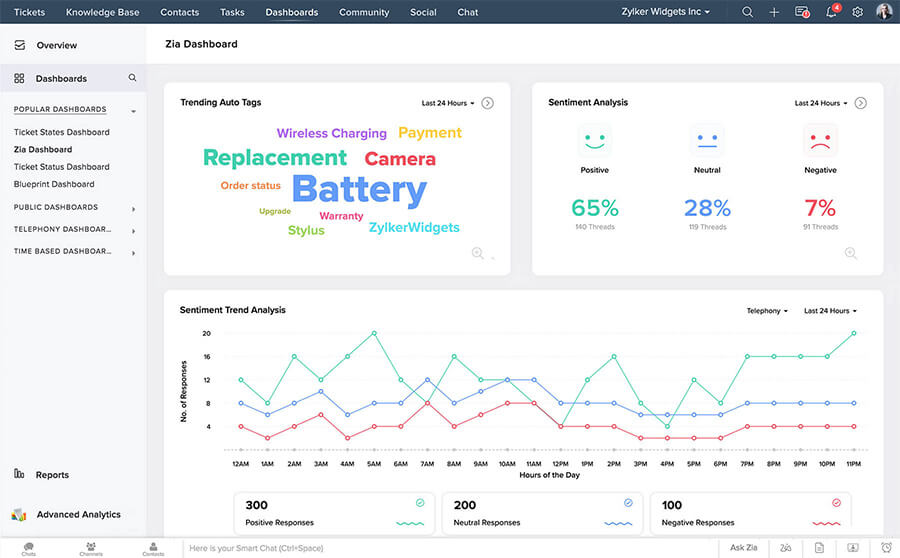Screen dimensions: 900x558
Task: Click the search icon in top navigation bar
Action: pyautogui.click(x=748, y=12)
